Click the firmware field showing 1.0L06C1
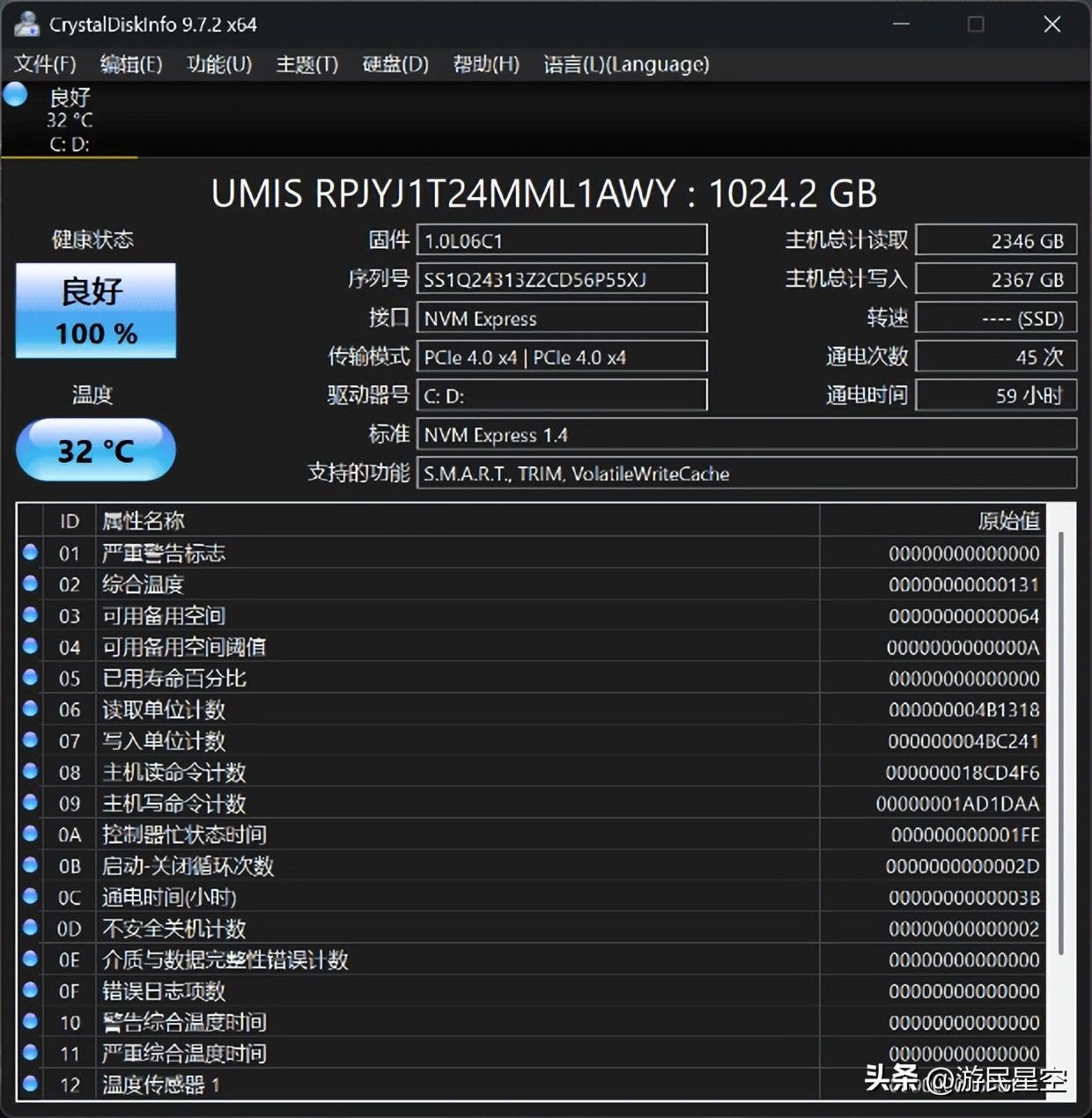 point(561,240)
